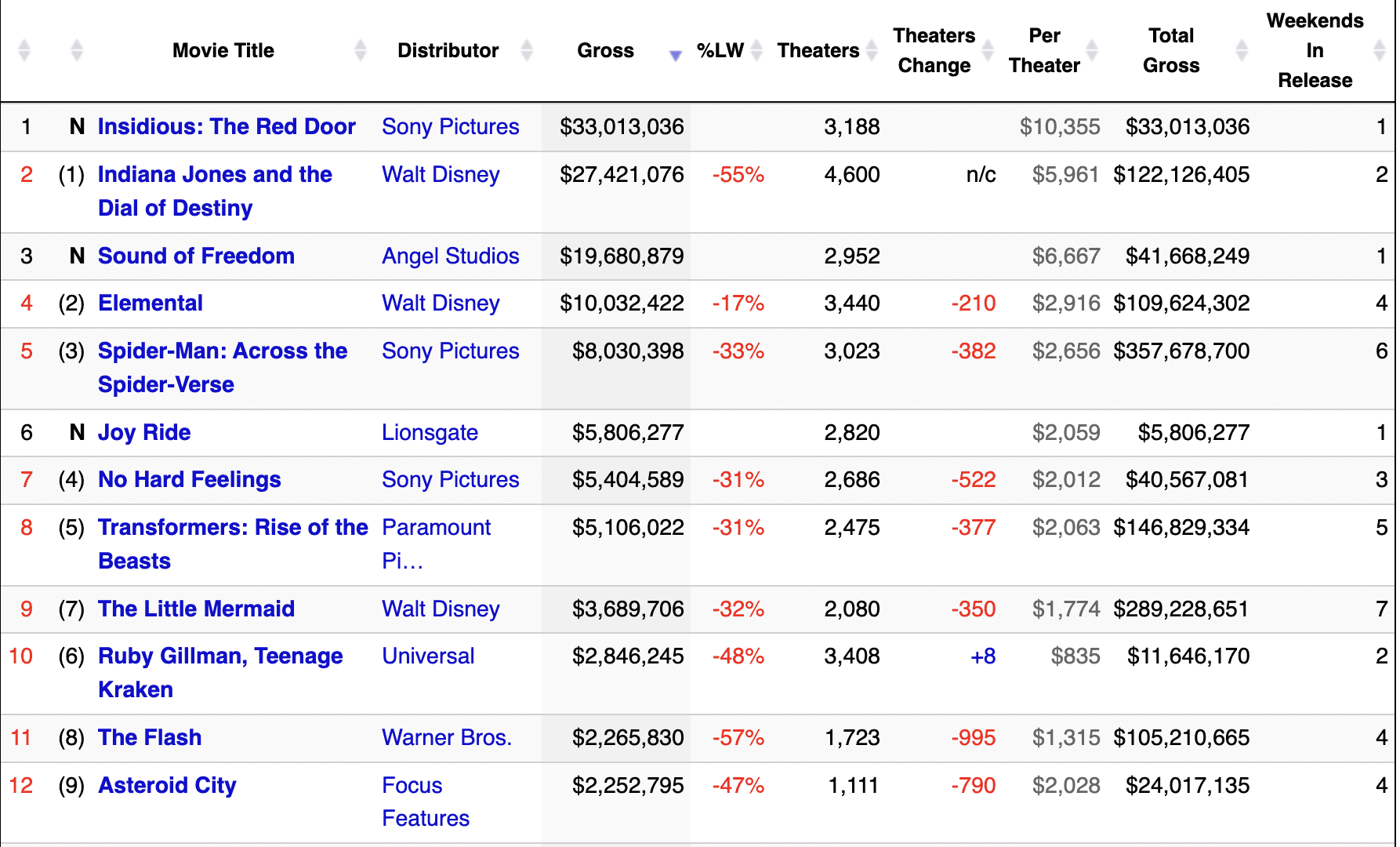The width and height of the screenshot is (1400, 847).
Task: Select per theater value $10,355
Action: (x=1060, y=127)
